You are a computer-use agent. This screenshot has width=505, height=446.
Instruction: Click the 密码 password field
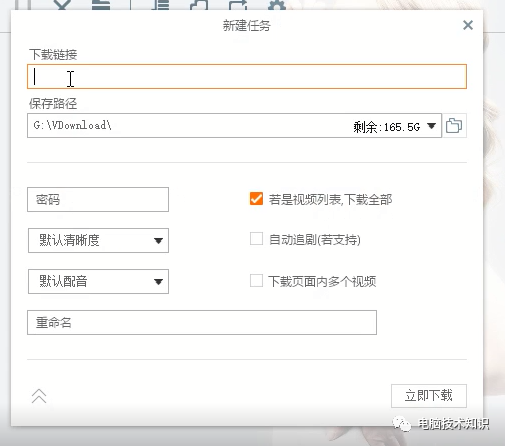coord(98,199)
